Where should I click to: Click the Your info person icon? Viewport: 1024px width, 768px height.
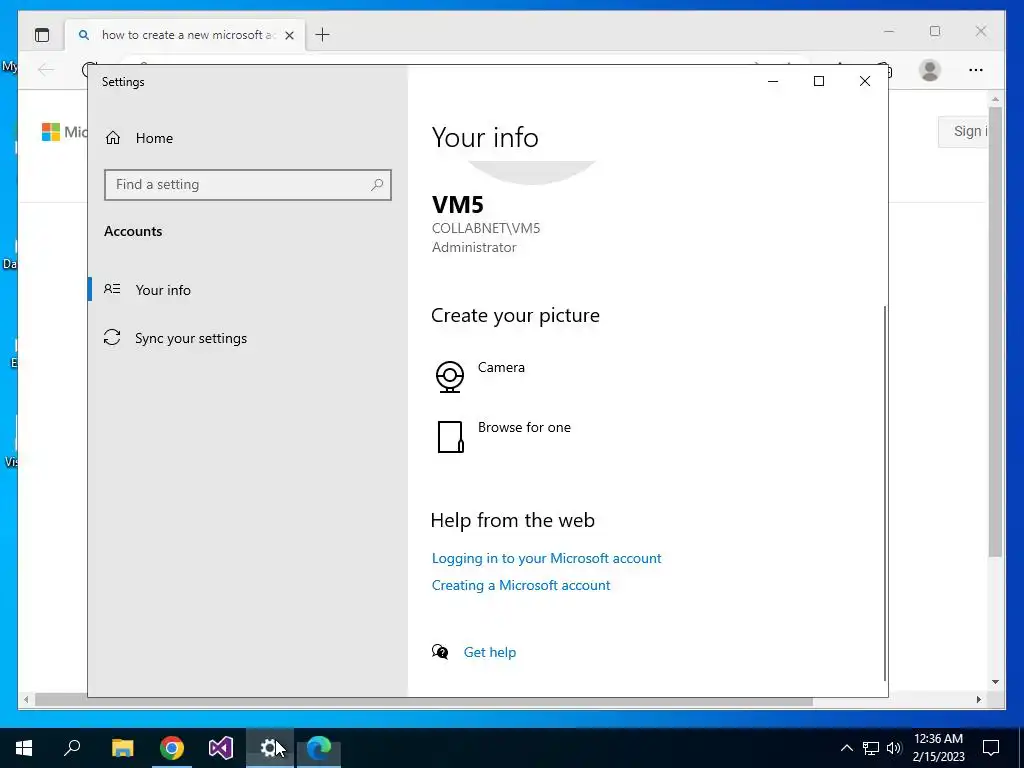coord(112,289)
